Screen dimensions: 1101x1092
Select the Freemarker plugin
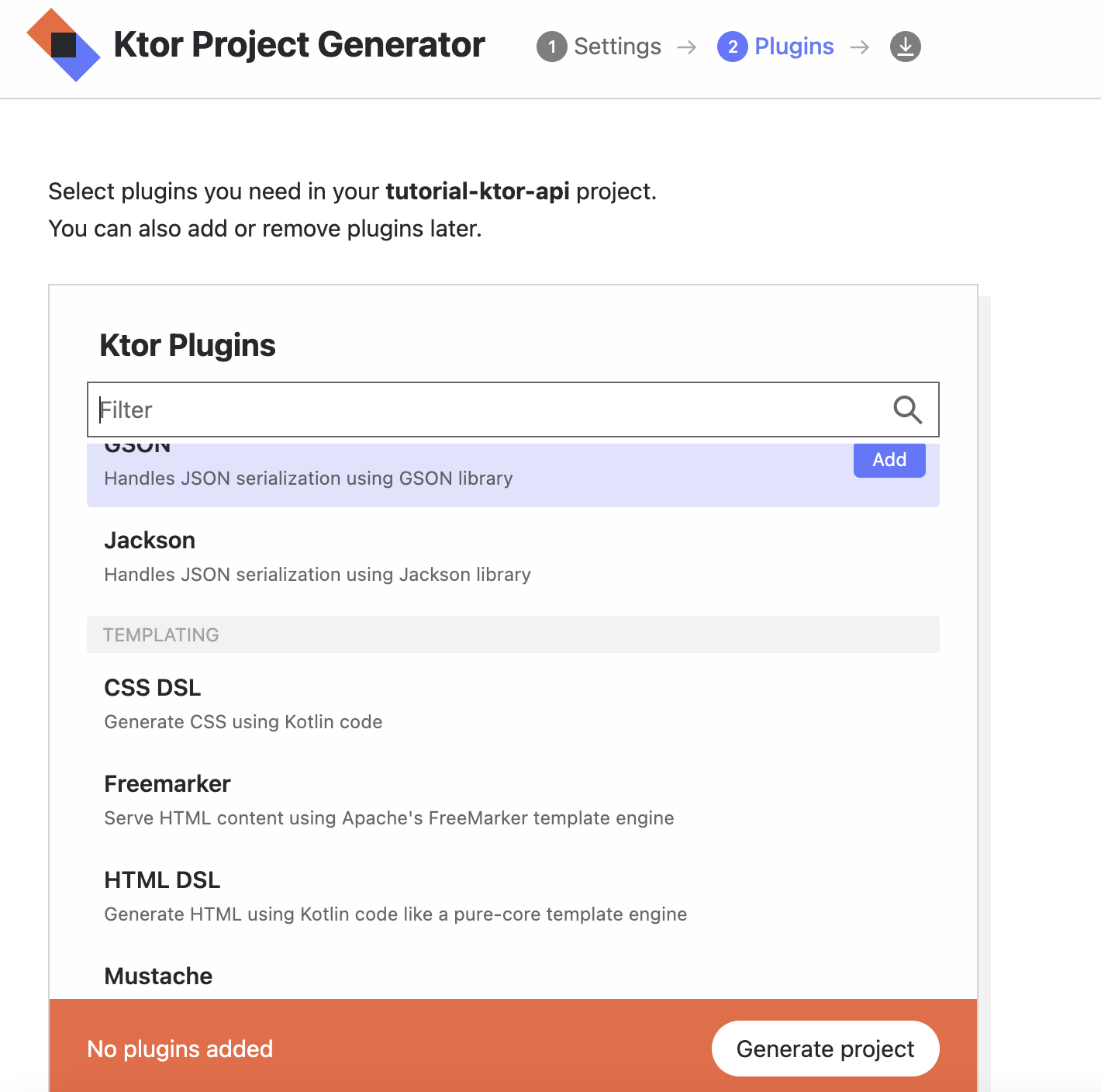click(513, 800)
